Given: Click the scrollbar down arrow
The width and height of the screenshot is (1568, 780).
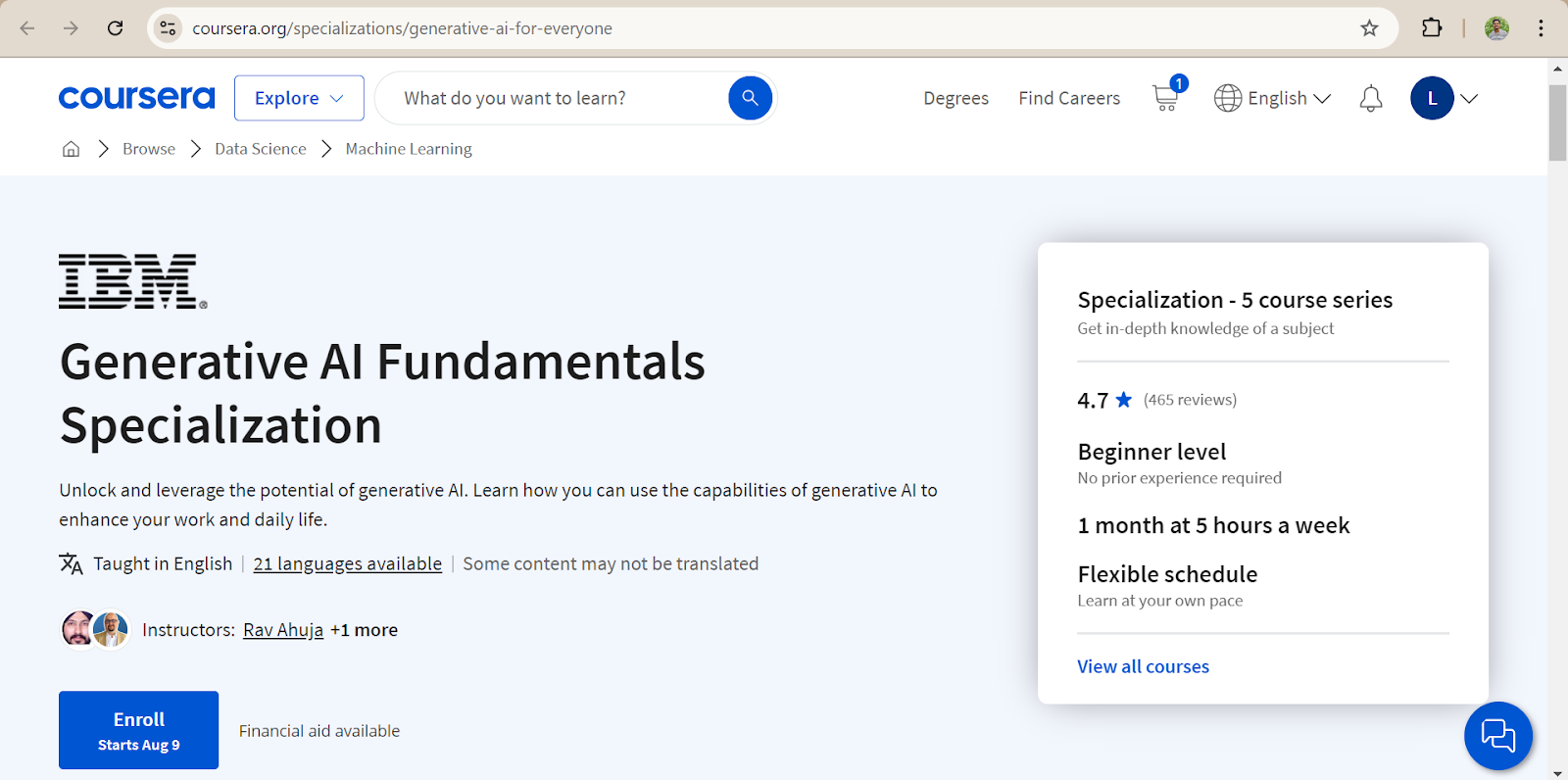Looking at the screenshot, I should (x=1557, y=773).
